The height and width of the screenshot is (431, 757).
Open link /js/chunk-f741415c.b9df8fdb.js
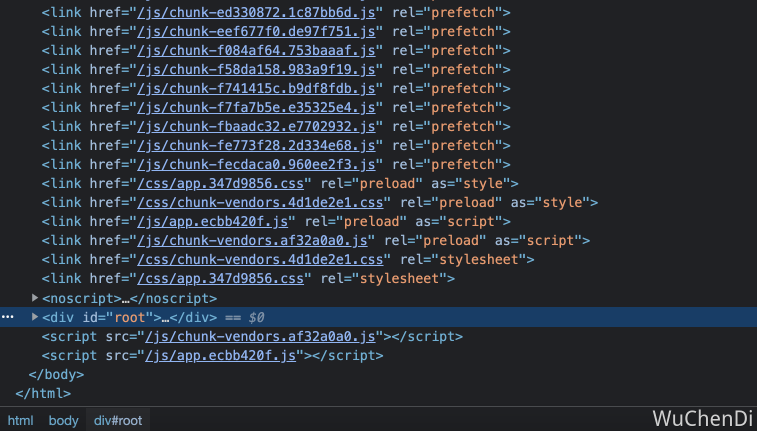[256, 88]
